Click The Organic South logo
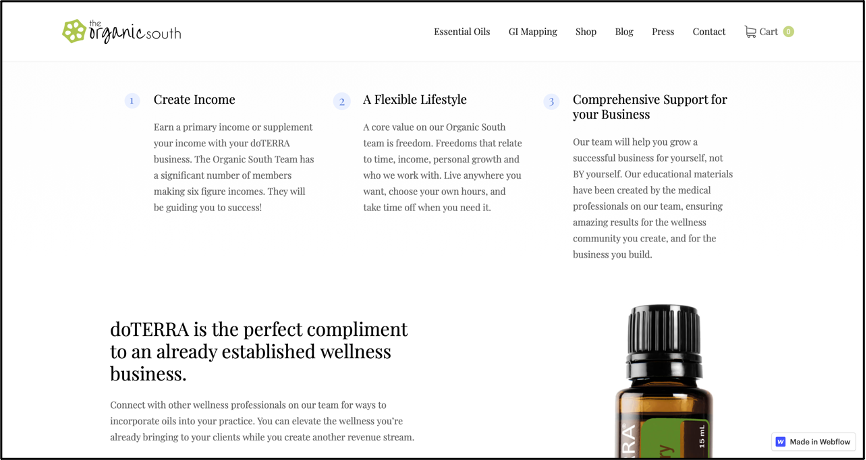Image resolution: width=866 pixels, height=460 pixels. [122, 31]
